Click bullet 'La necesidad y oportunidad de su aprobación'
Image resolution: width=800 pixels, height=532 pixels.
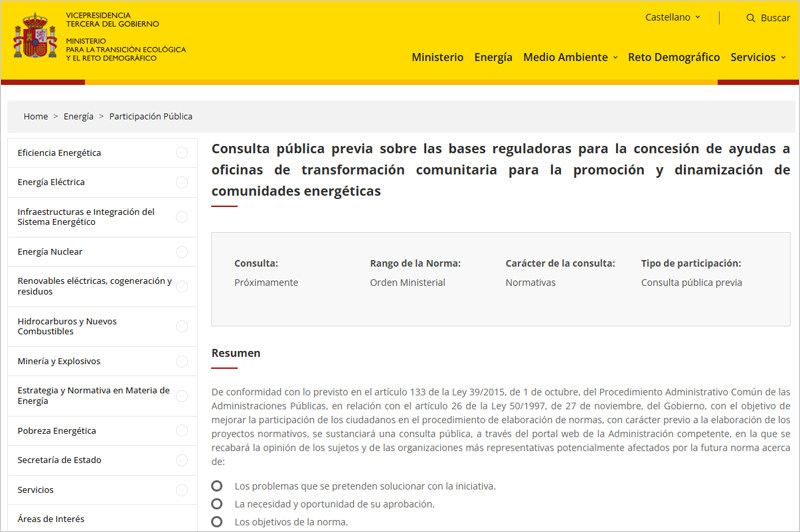tap(334, 504)
